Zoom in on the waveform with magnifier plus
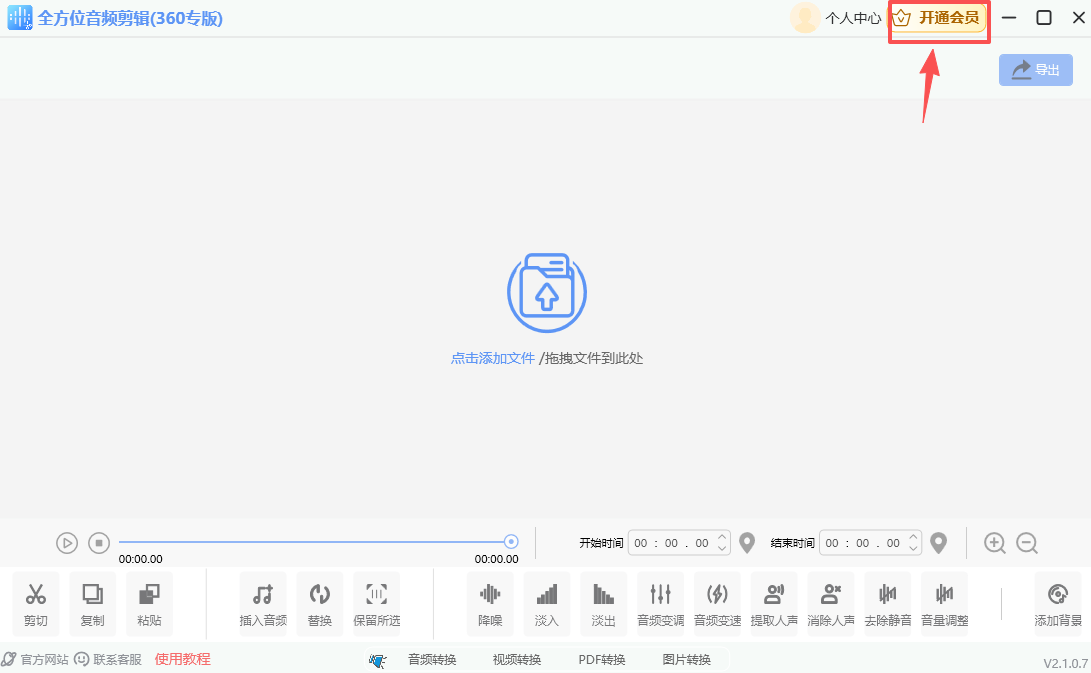This screenshot has width=1091, height=673. pos(994,543)
